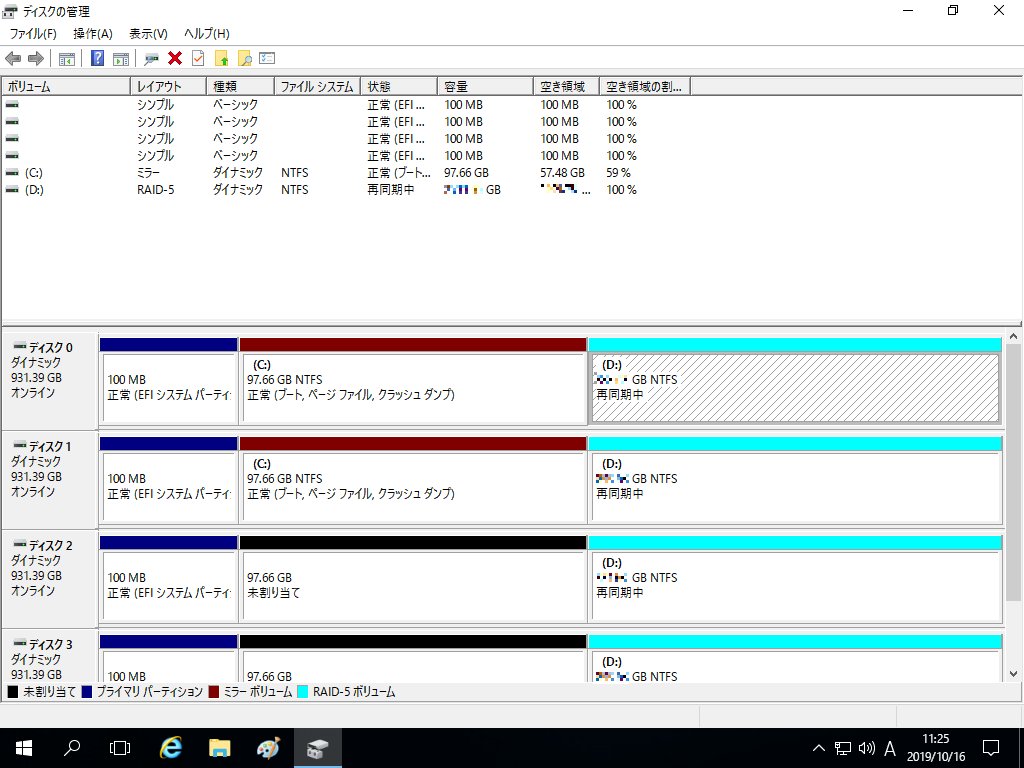1024x768 pixels.
Task: Click the checklist properties toolbar icon
Action: pos(266,58)
